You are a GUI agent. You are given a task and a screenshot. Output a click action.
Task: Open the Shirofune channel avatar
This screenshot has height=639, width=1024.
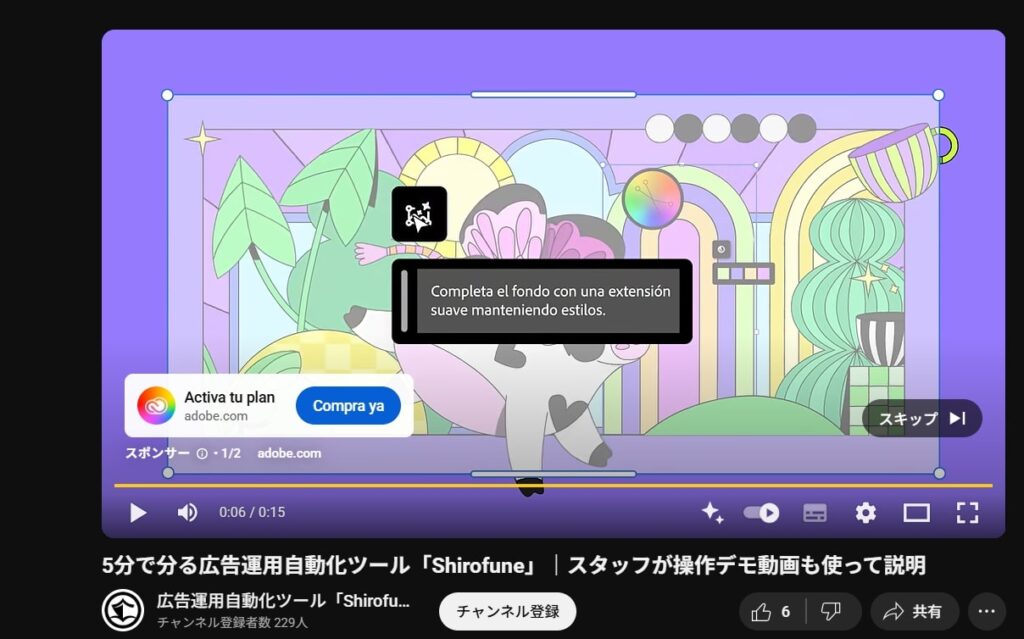click(x=124, y=611)
